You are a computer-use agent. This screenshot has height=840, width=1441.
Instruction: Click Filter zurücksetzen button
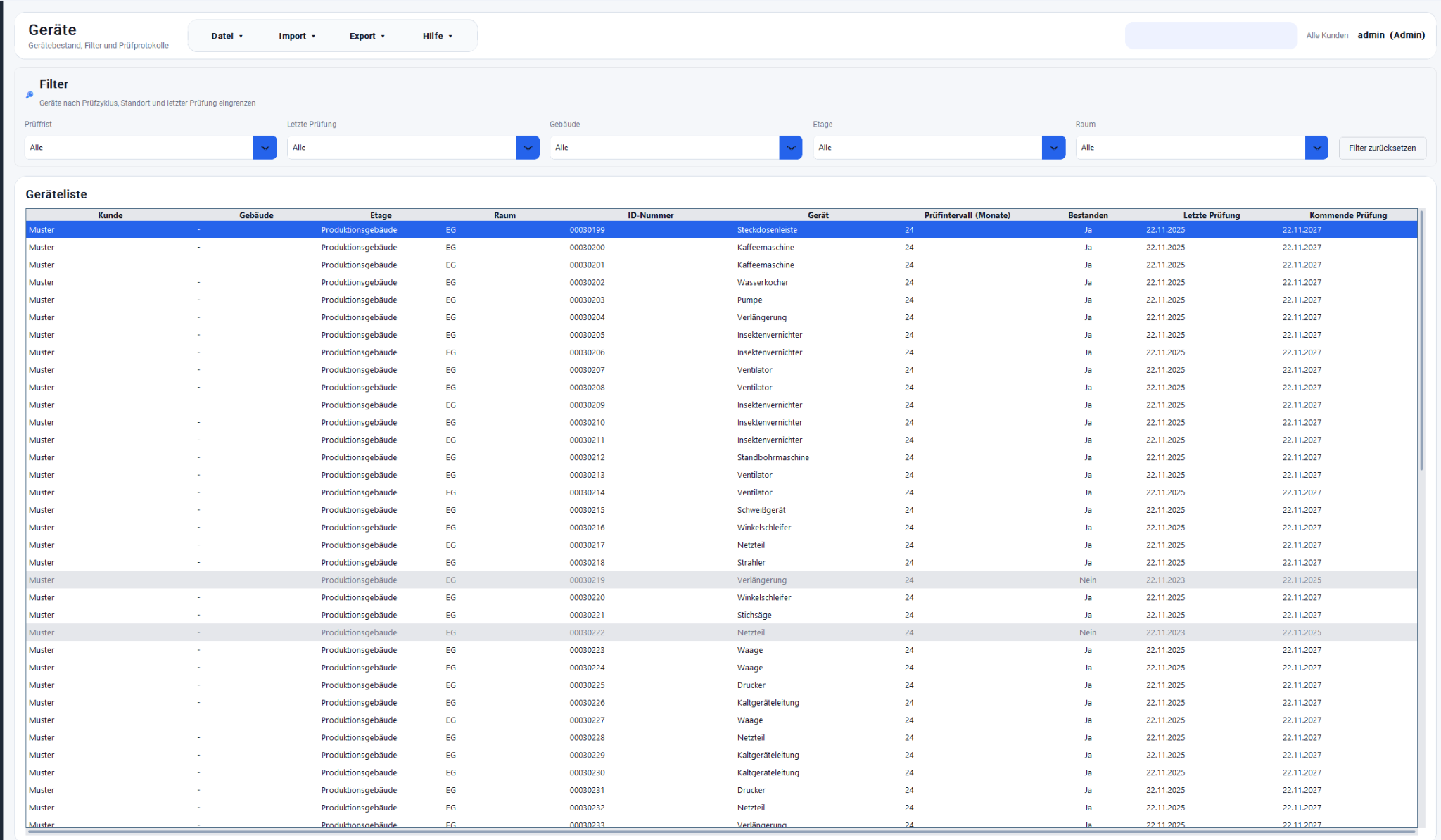1382,148
